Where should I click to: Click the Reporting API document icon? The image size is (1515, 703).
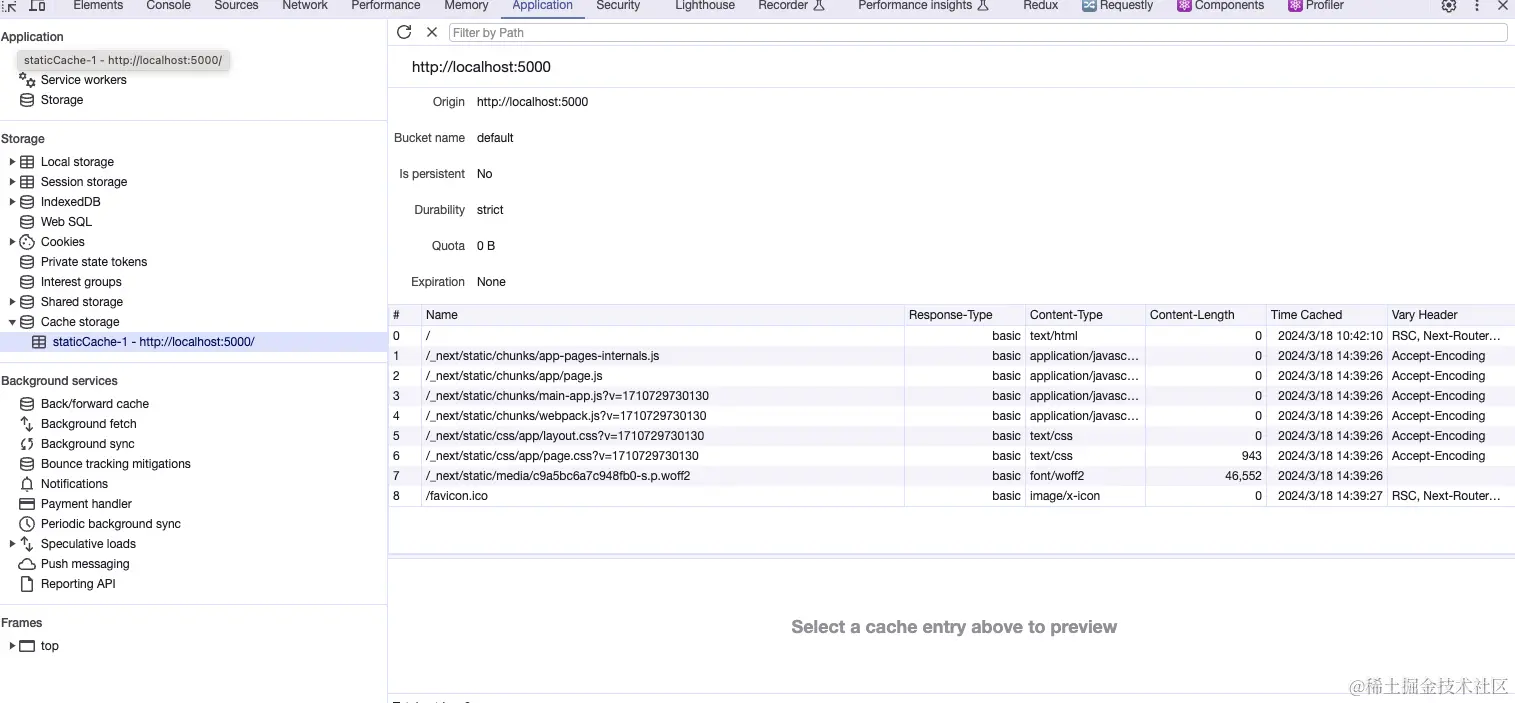click(27, 584)
